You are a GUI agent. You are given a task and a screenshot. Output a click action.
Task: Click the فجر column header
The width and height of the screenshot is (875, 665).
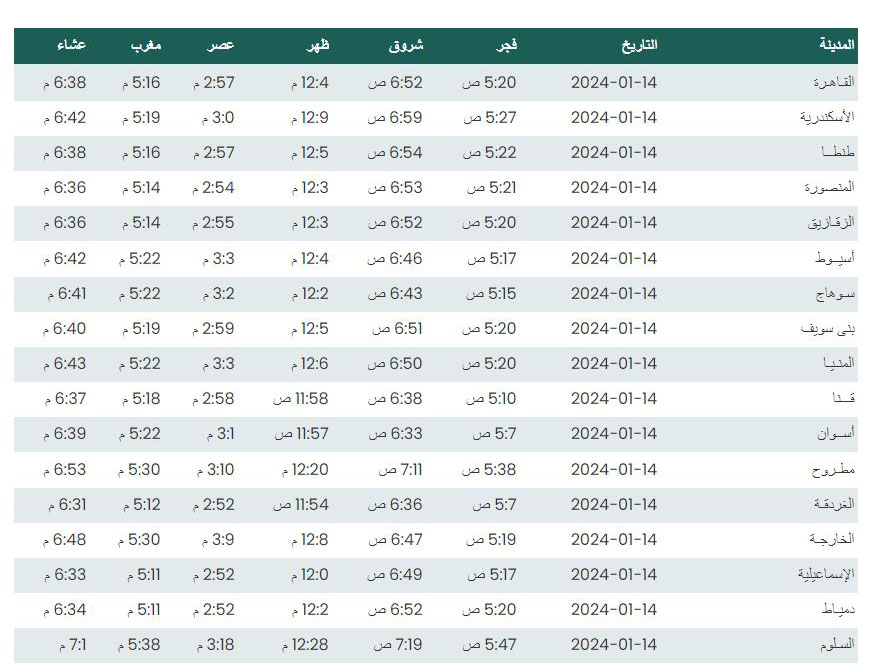coord(507,45)
